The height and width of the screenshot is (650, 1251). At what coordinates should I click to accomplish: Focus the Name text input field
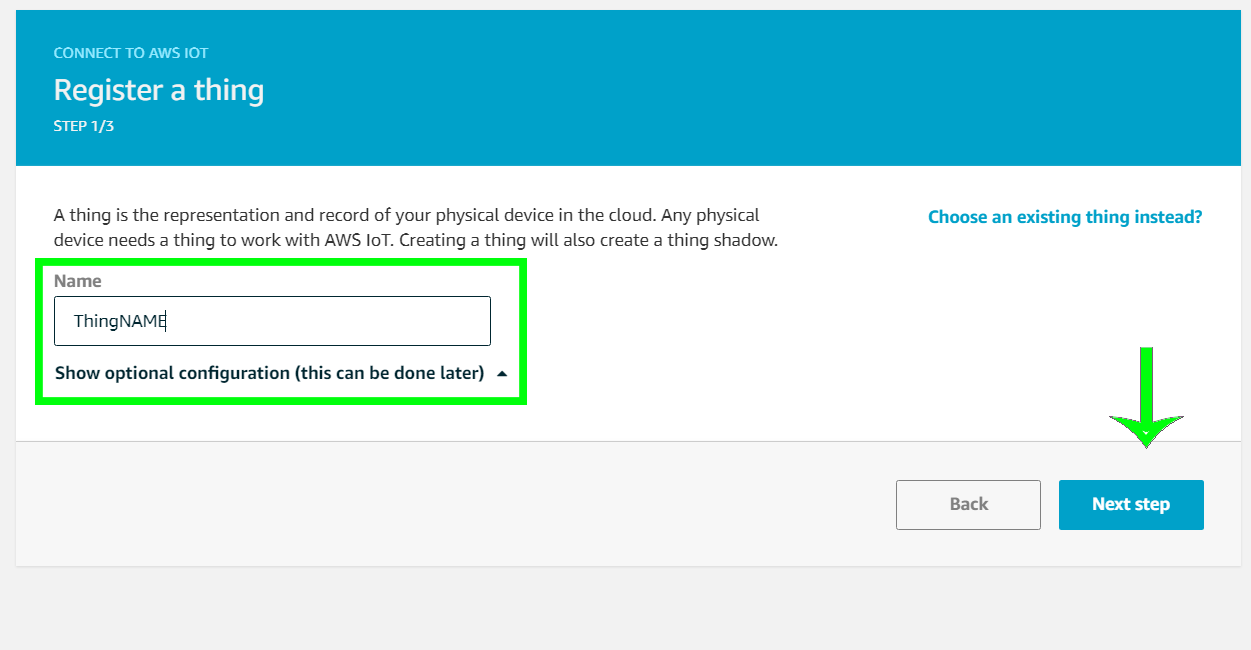(272, 321)
